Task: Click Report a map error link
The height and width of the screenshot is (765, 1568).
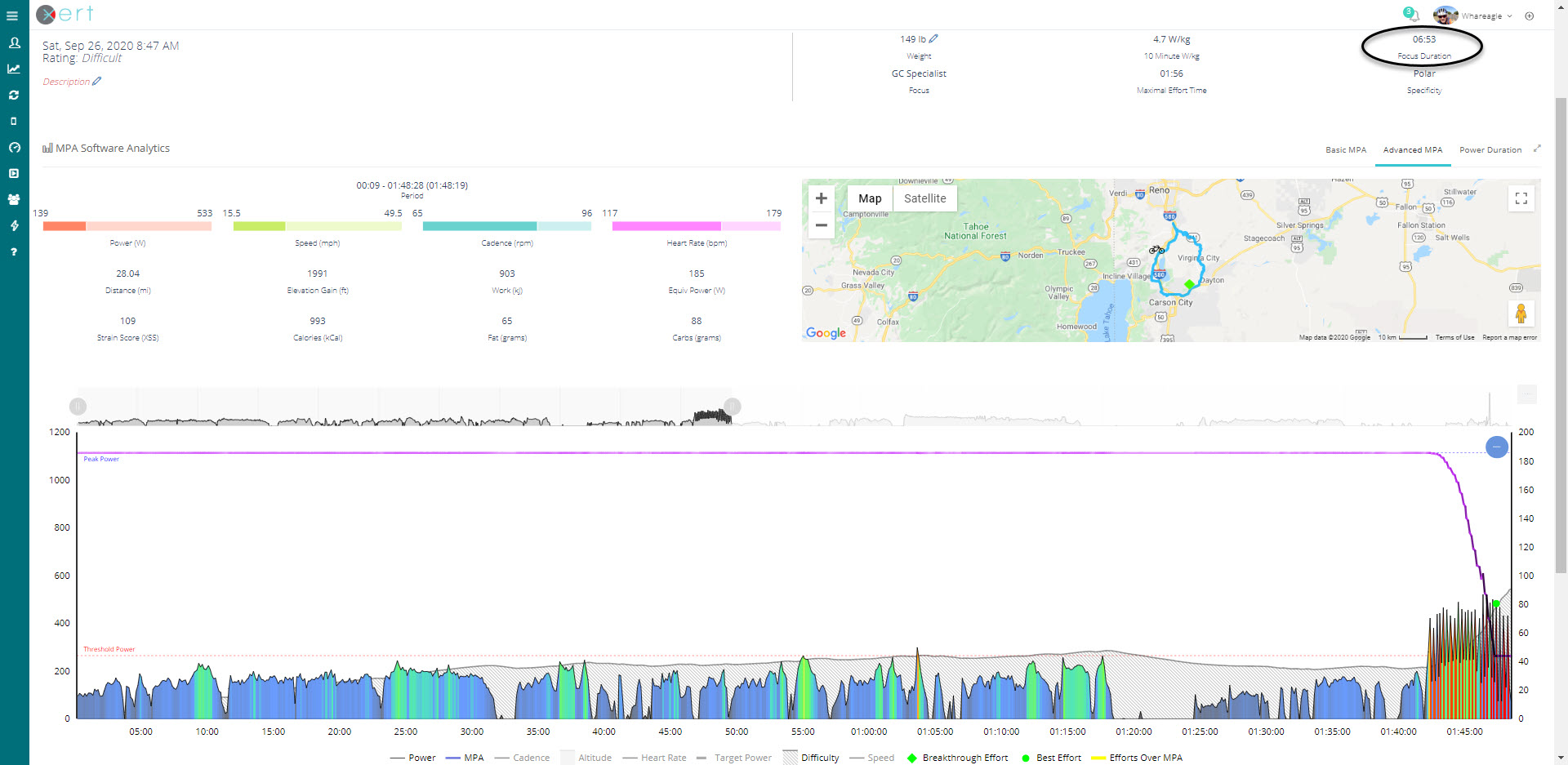Action: 1509,337
